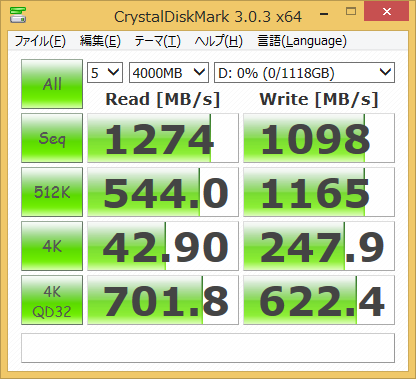The image size is (416, 379).
Task: Click the Write [MB/s] column header
Action: tap(319, 99)
